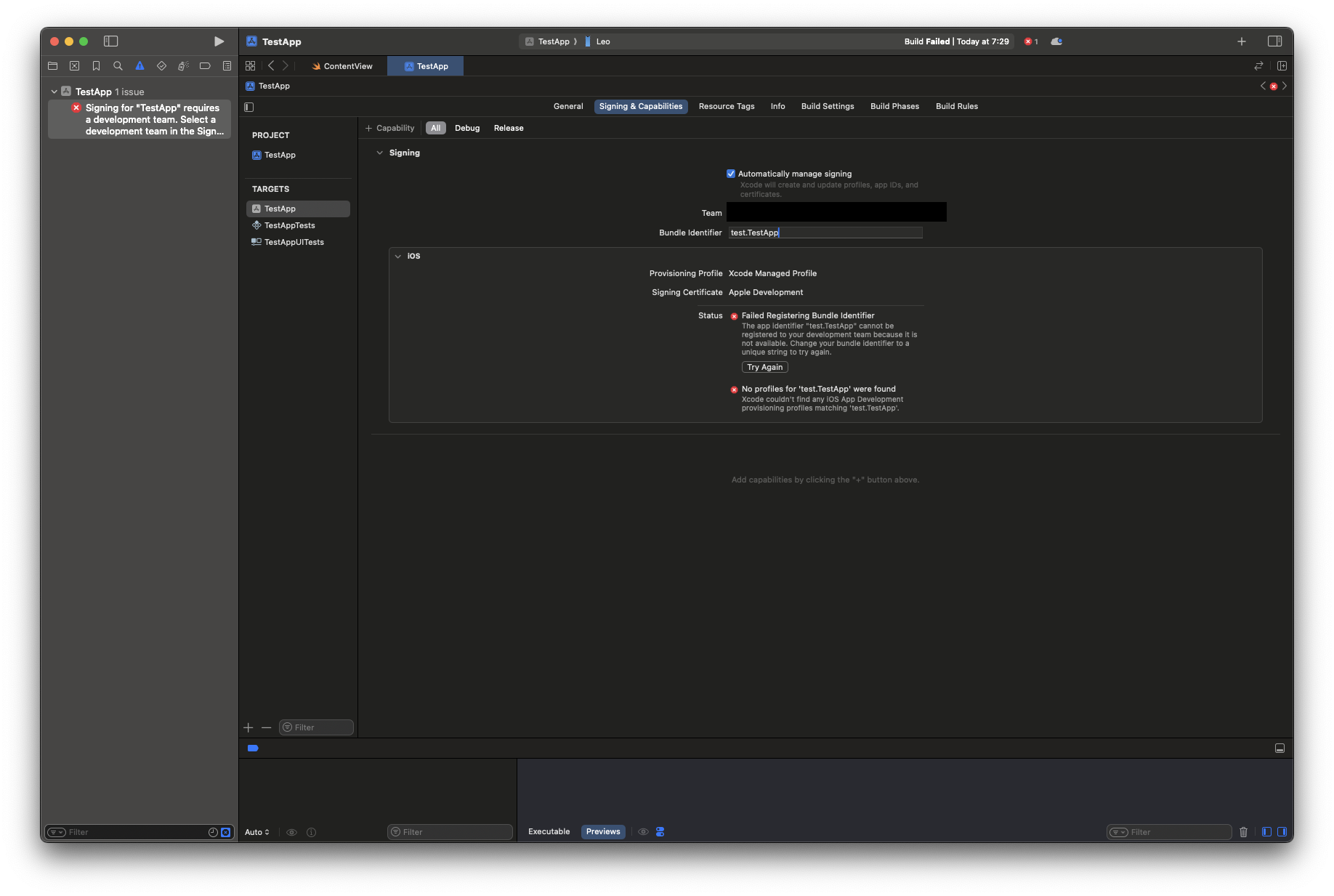The height and width of the screenshot is (896, 1334).
Task: Open the Test navigator checkmark icon
Action: pos(161,65)
